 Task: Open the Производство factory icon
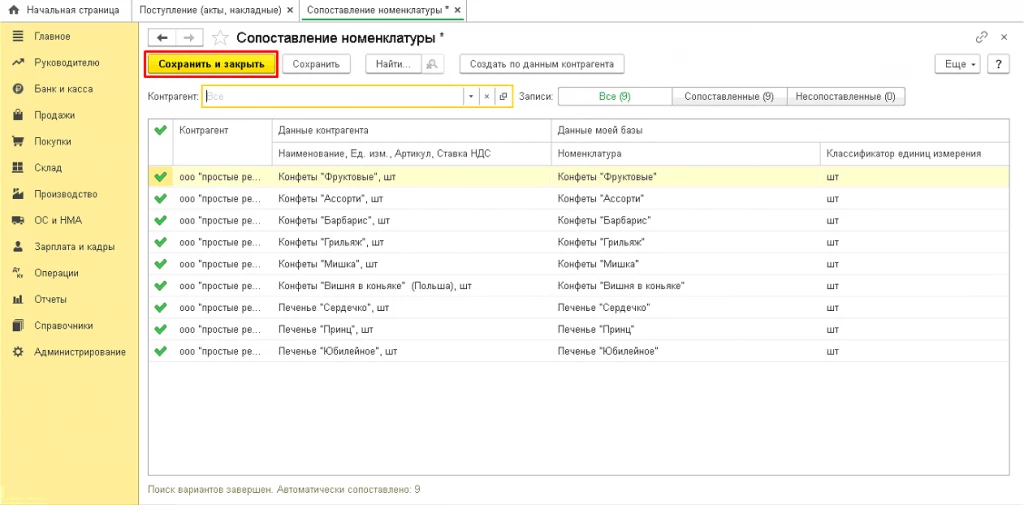(18, 194)
